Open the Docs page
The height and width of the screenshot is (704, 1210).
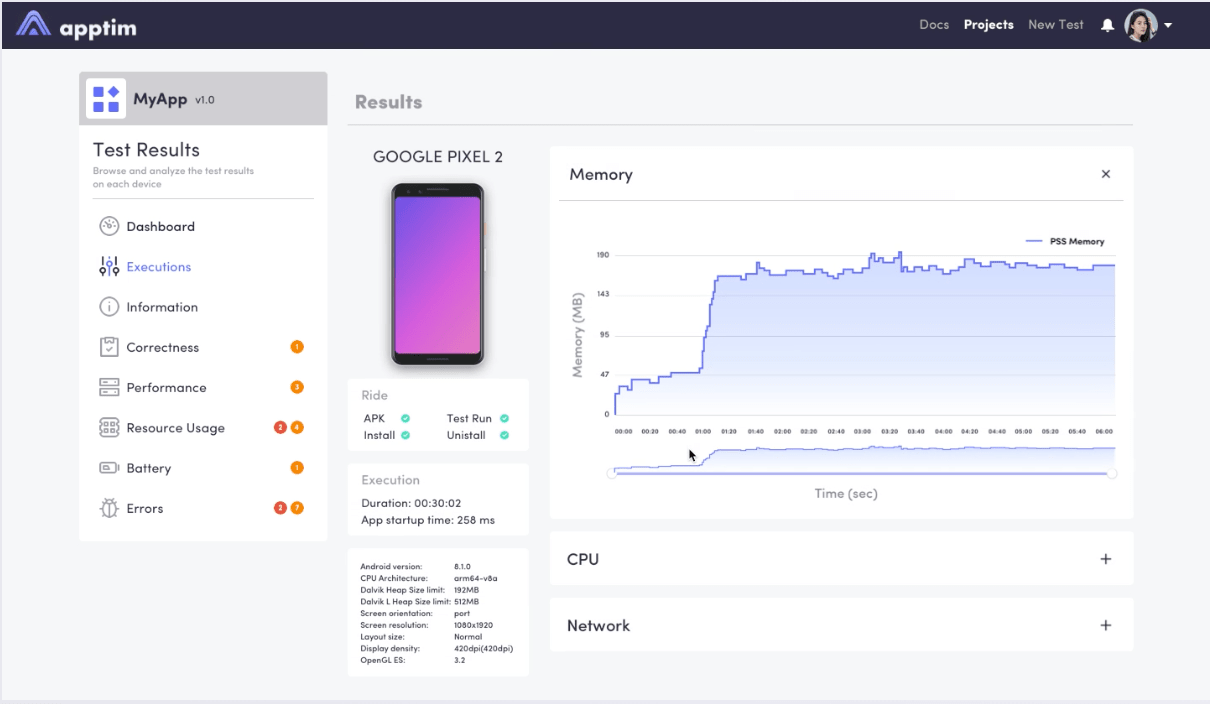pyautogui.click(x=934, y=24)
